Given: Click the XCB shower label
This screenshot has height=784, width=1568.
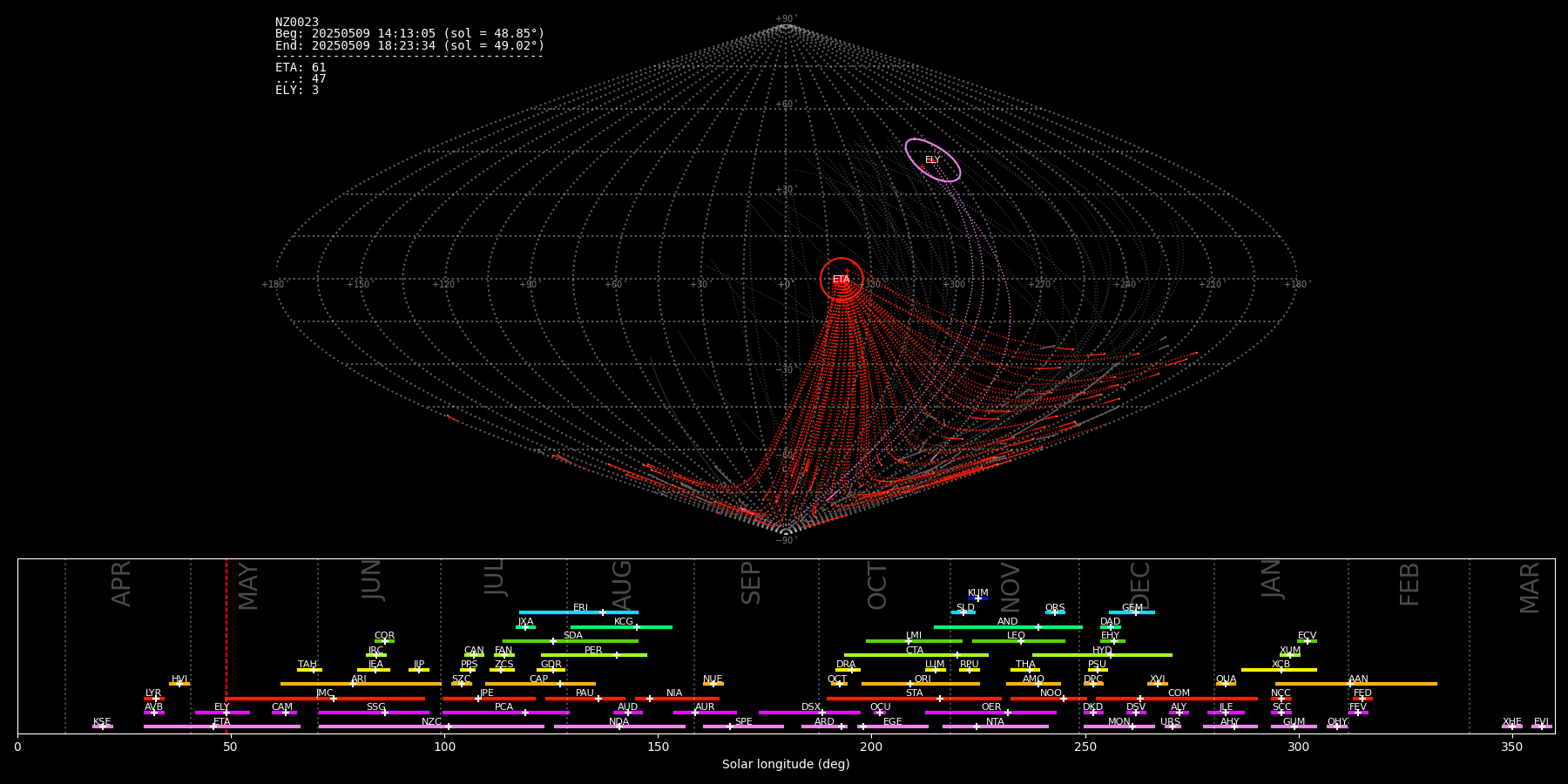Looking at the screenshot, I should coord(1281,665).
